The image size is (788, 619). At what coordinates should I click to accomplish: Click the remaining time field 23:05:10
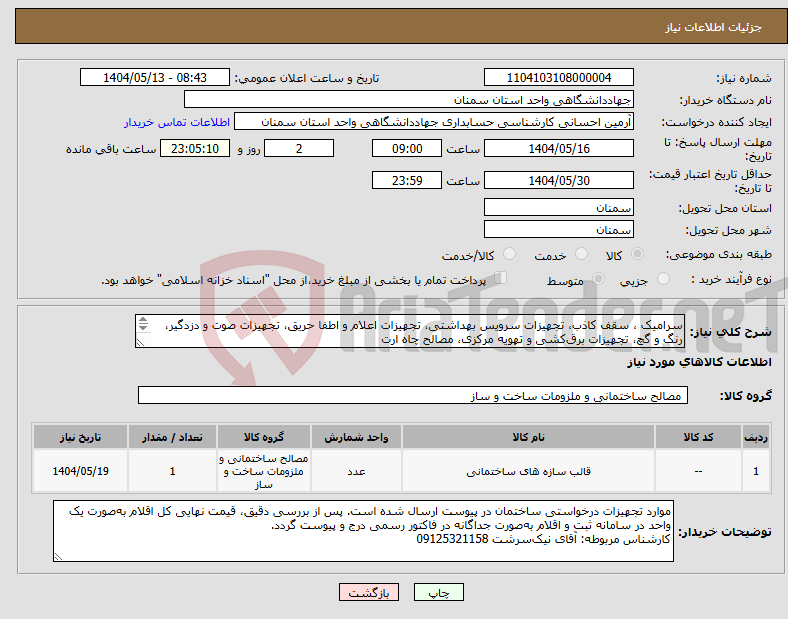click(195, 149)
